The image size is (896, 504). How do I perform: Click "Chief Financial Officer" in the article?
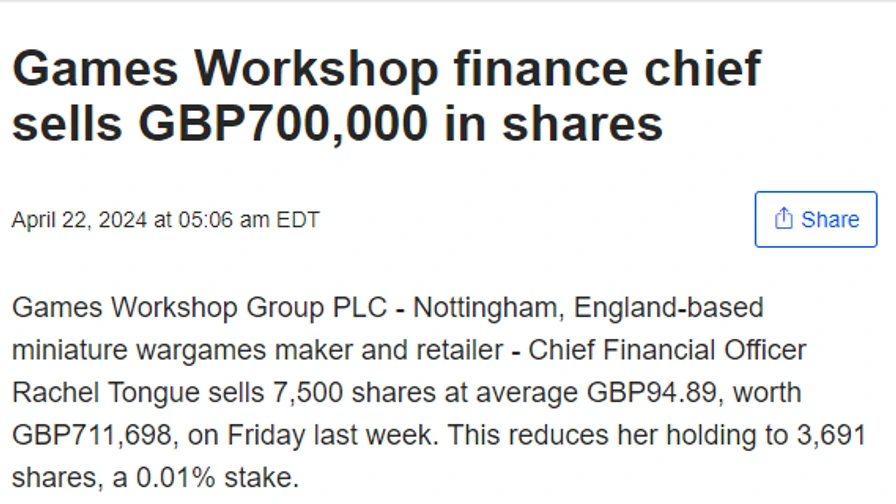[667, 351]
